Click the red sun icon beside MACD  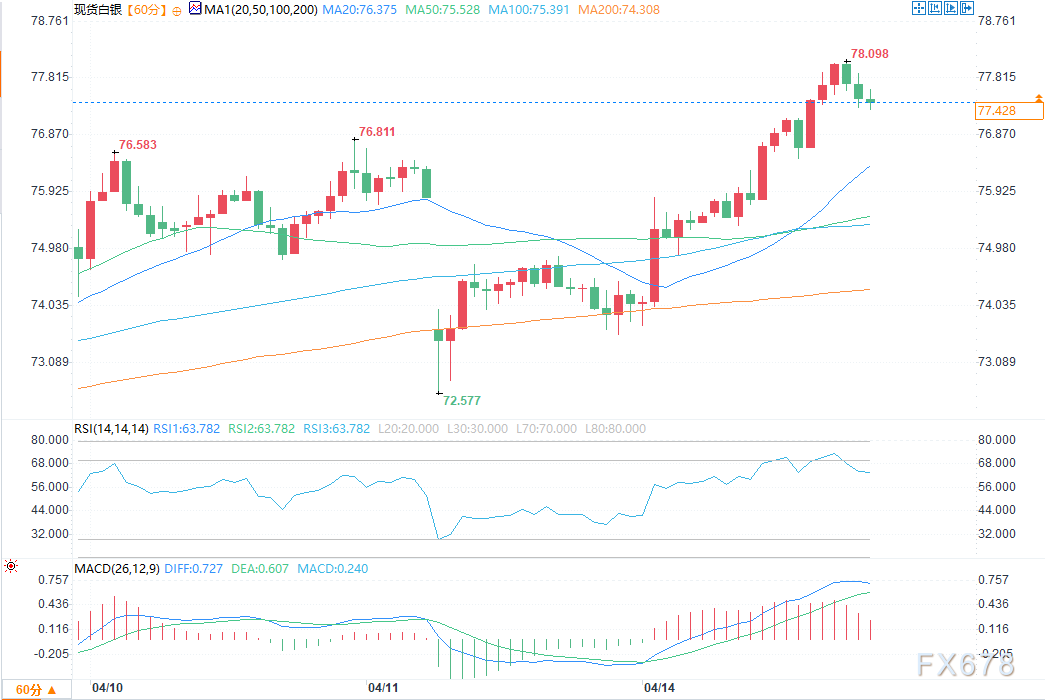[11, 567]
